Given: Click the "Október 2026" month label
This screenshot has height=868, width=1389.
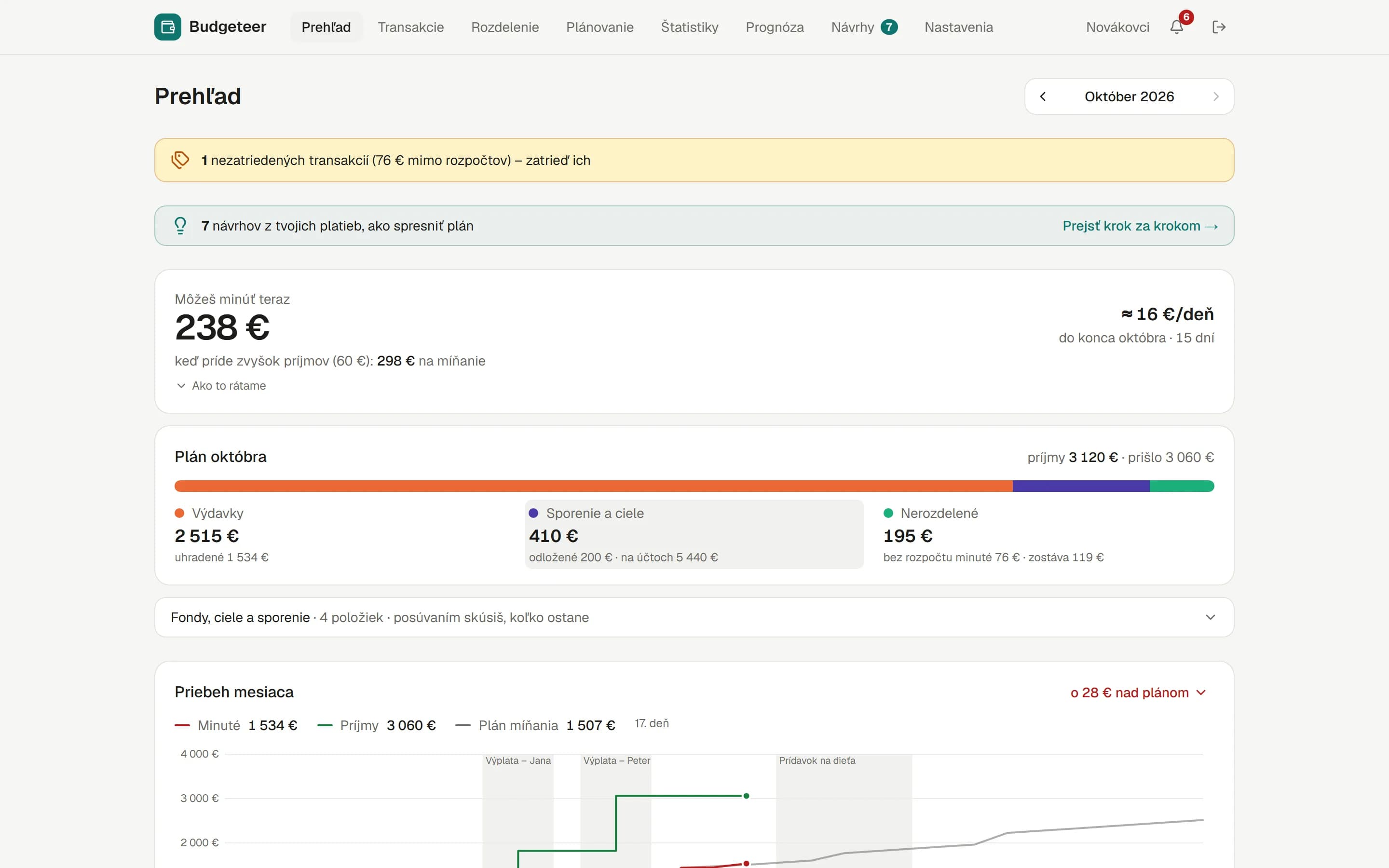Looking at the screenshot, I should point(1129,96).
